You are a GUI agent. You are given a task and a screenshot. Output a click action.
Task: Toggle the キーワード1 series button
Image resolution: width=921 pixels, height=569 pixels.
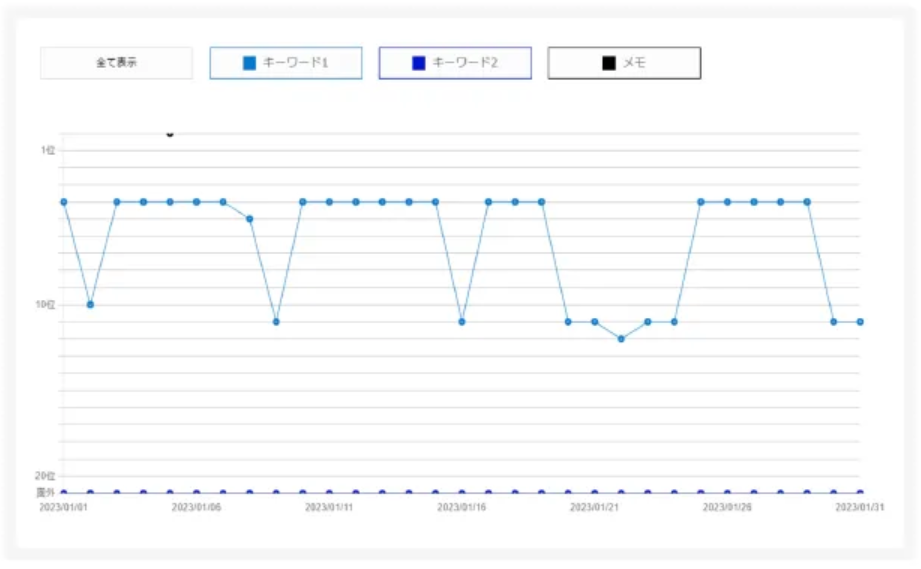286,63
